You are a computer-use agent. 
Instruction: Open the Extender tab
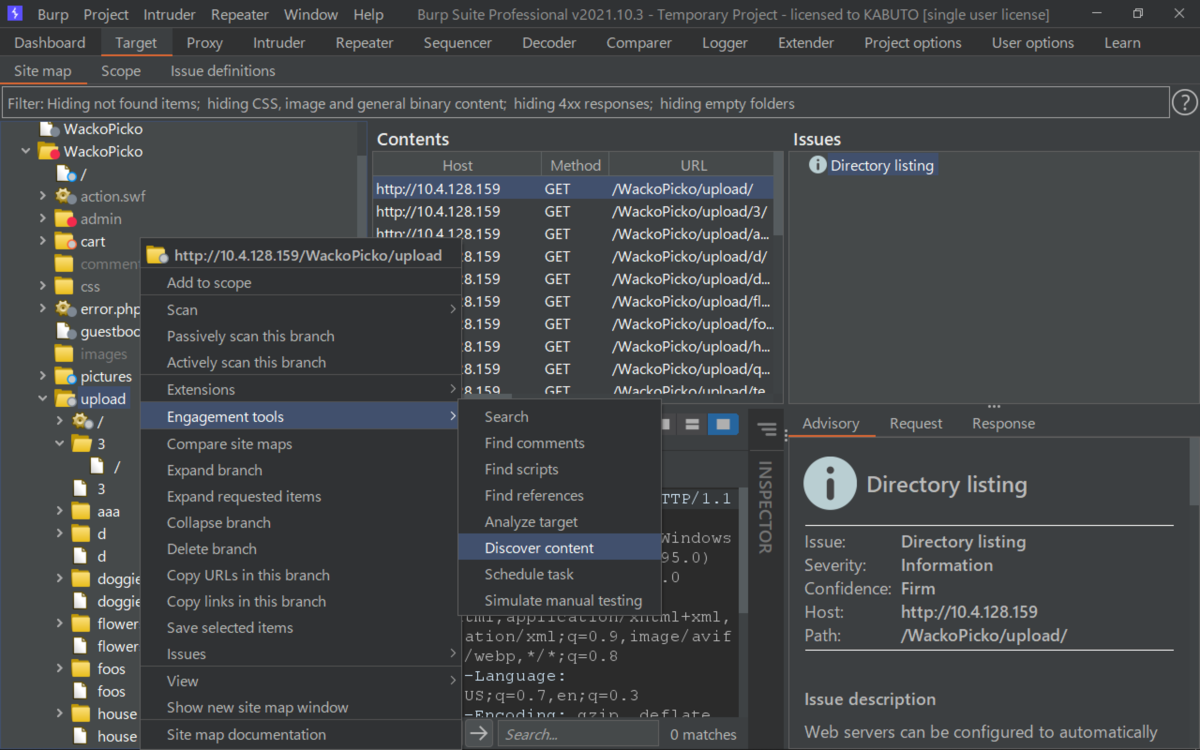[x=806, y=43]
